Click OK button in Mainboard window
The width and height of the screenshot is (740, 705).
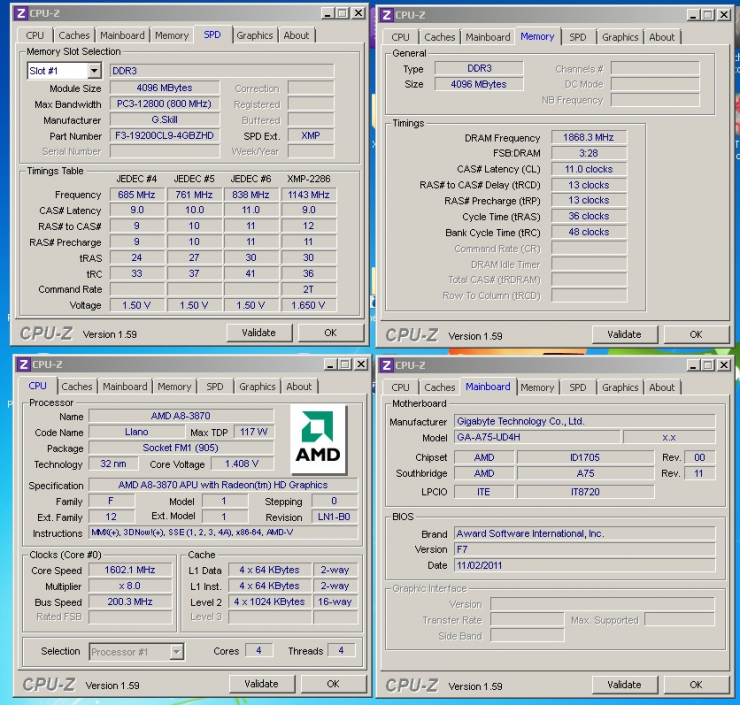tap(696, 685)
